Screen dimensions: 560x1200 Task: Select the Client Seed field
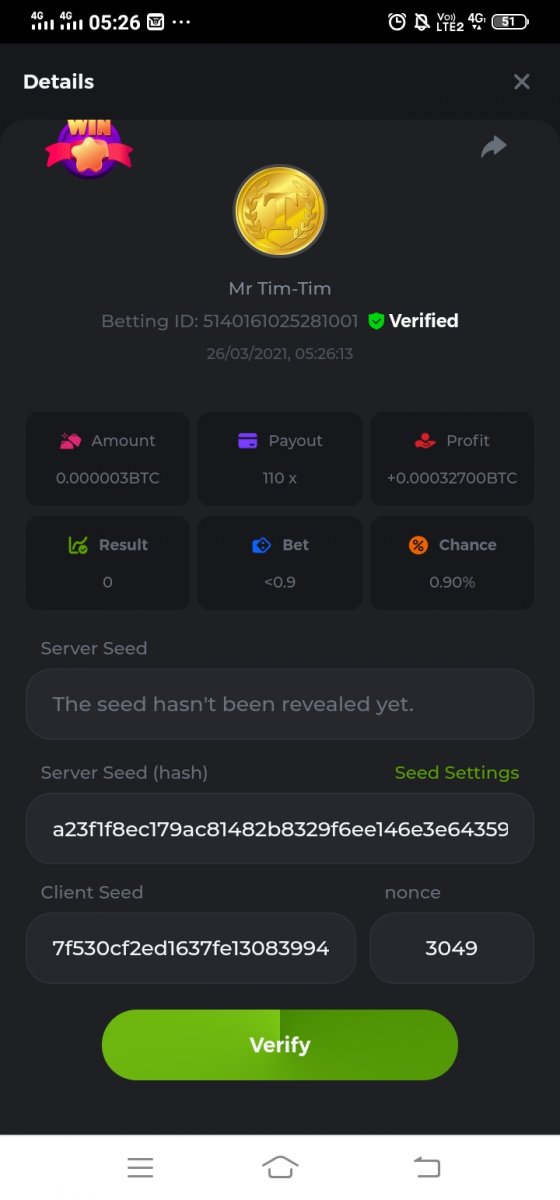click(x=191, y=948)
